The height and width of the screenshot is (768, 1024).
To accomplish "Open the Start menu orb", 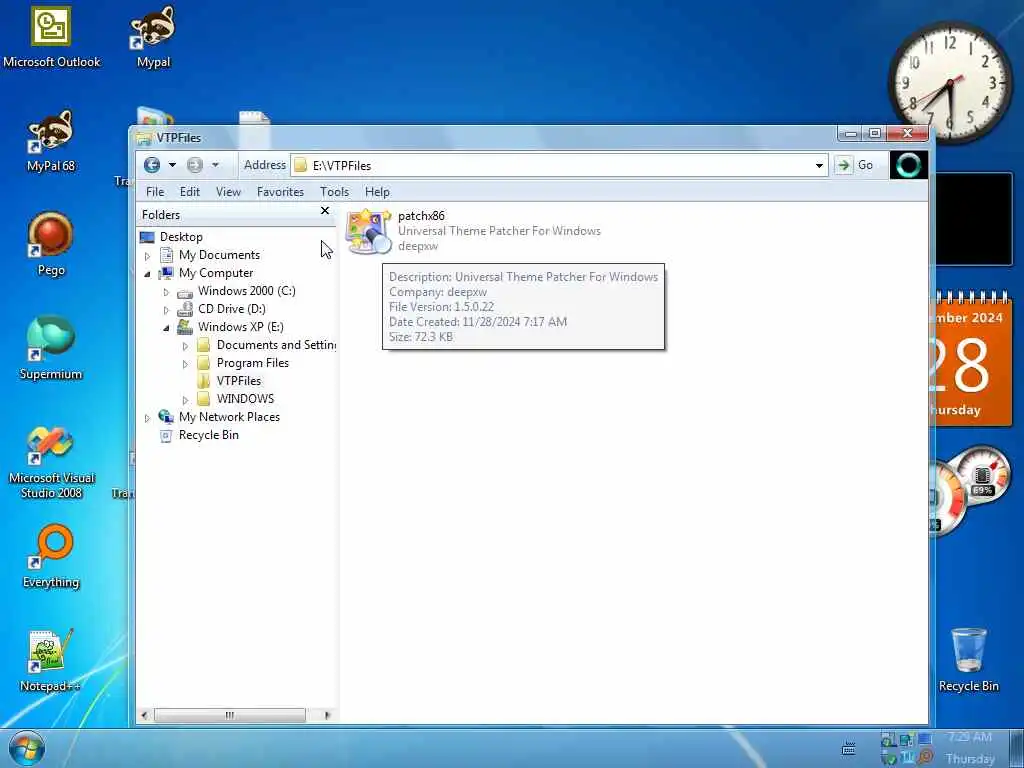I will click(27, 748).
